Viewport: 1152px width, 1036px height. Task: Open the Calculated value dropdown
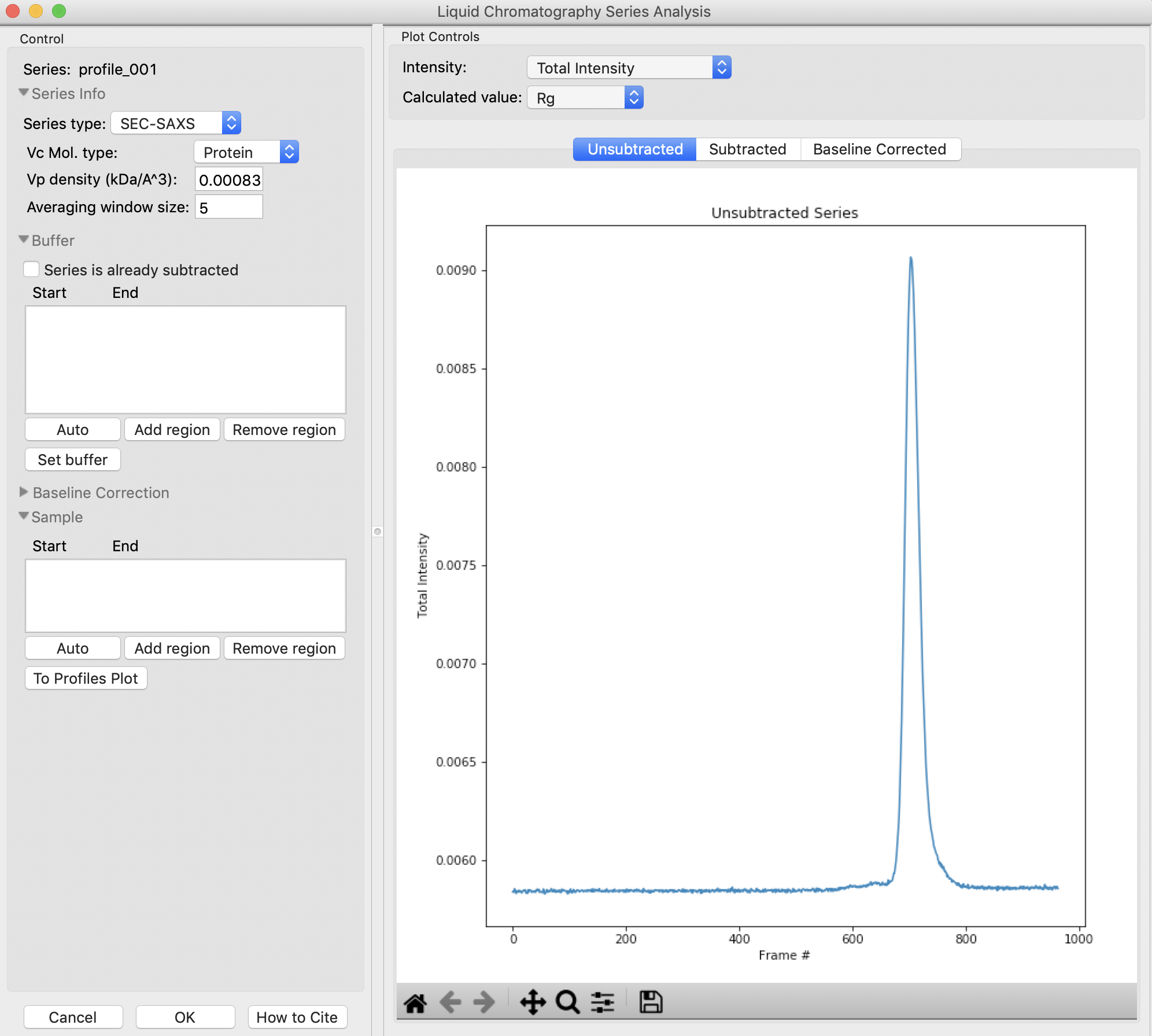coord(585,98)
